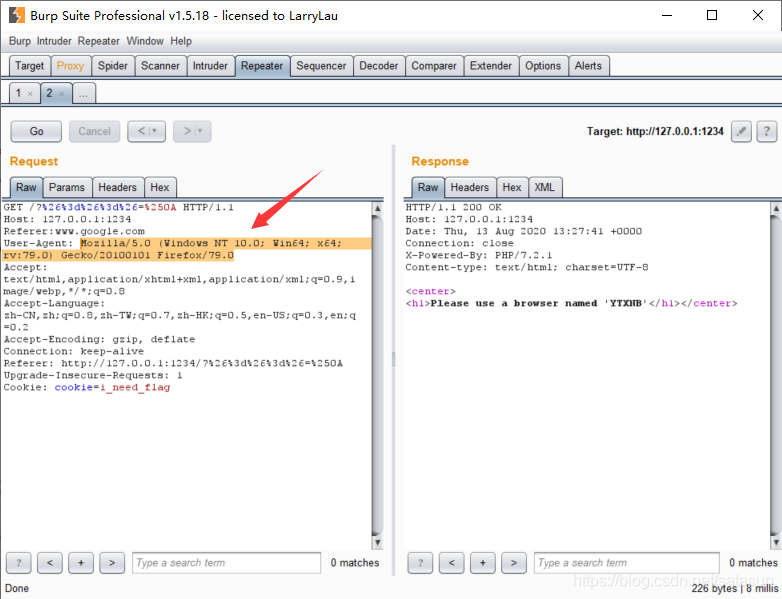Click 'HTTP/1.1 200 OK' response status line
This screenshot has width=782, height=599.
[453, 207]
